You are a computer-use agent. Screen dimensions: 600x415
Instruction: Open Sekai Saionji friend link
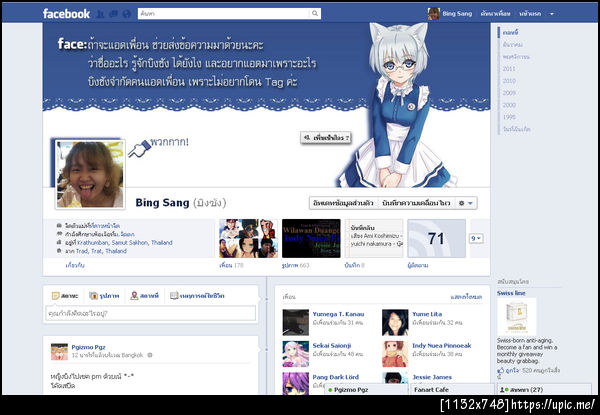[x=332, y=345]
